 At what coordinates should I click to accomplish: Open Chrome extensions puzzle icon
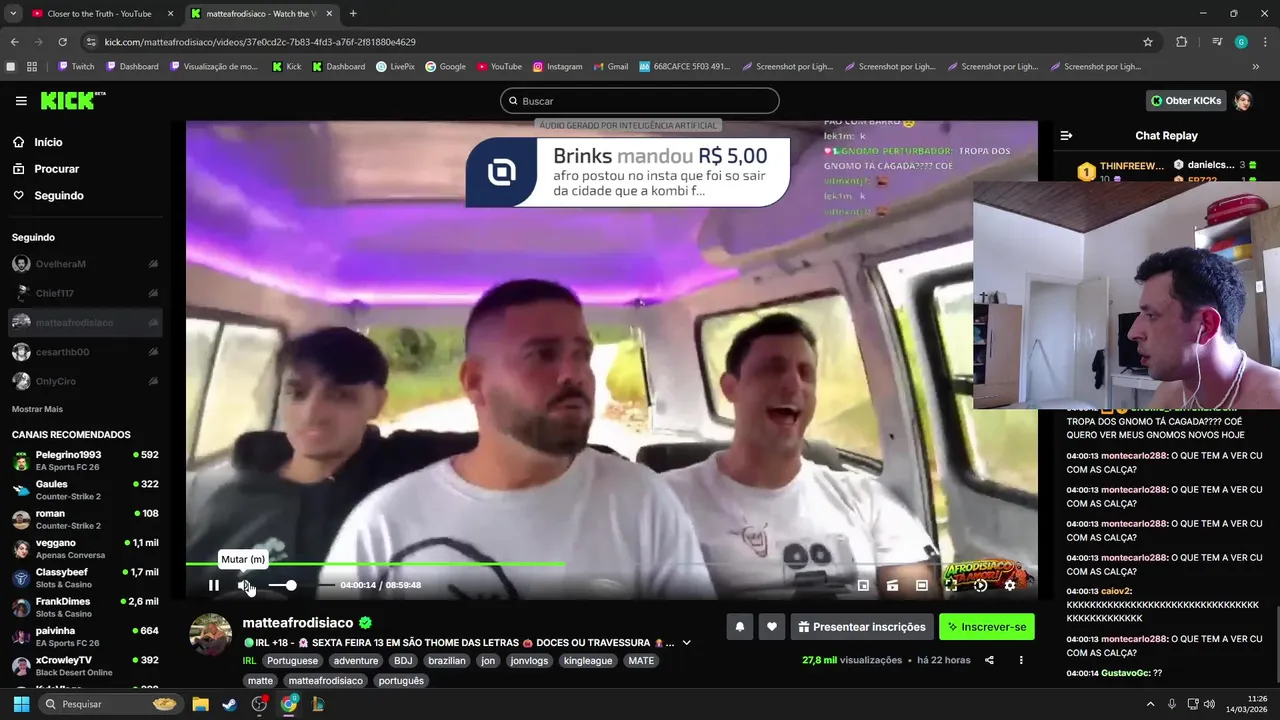[1181, 42]
